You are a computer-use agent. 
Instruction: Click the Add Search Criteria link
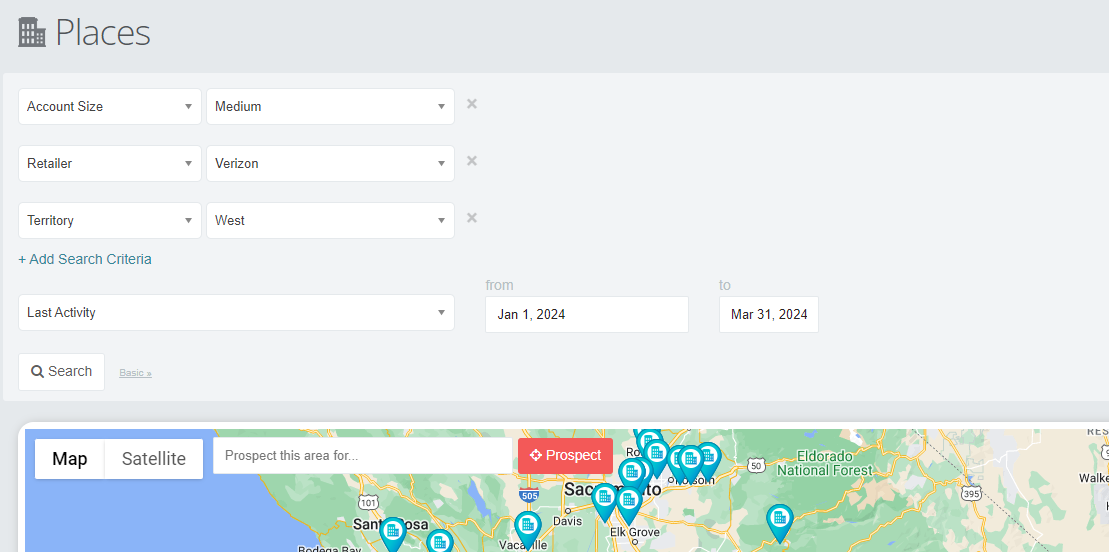click(85, 259)
